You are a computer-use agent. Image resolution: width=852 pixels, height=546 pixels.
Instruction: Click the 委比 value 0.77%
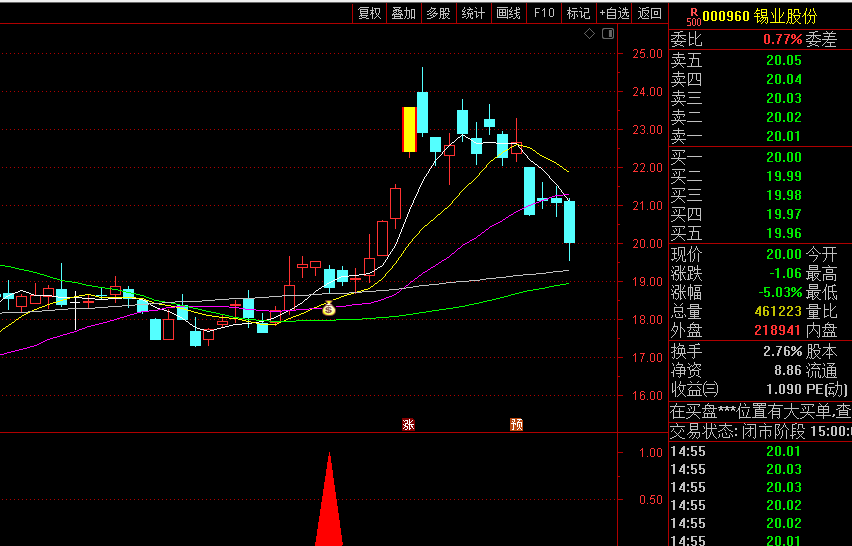pyautogui.click(x=782, y=39)
